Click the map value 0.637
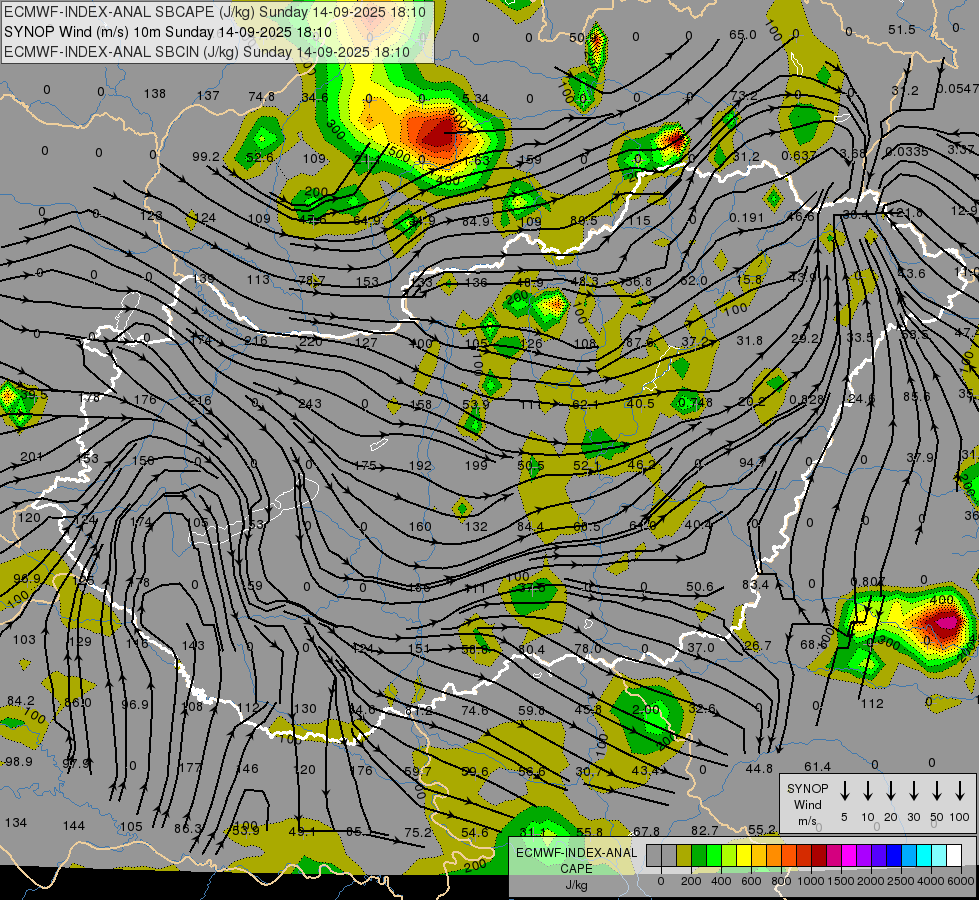Image resolution: width=979 pixels, height=900 pixels. [799, 156]
